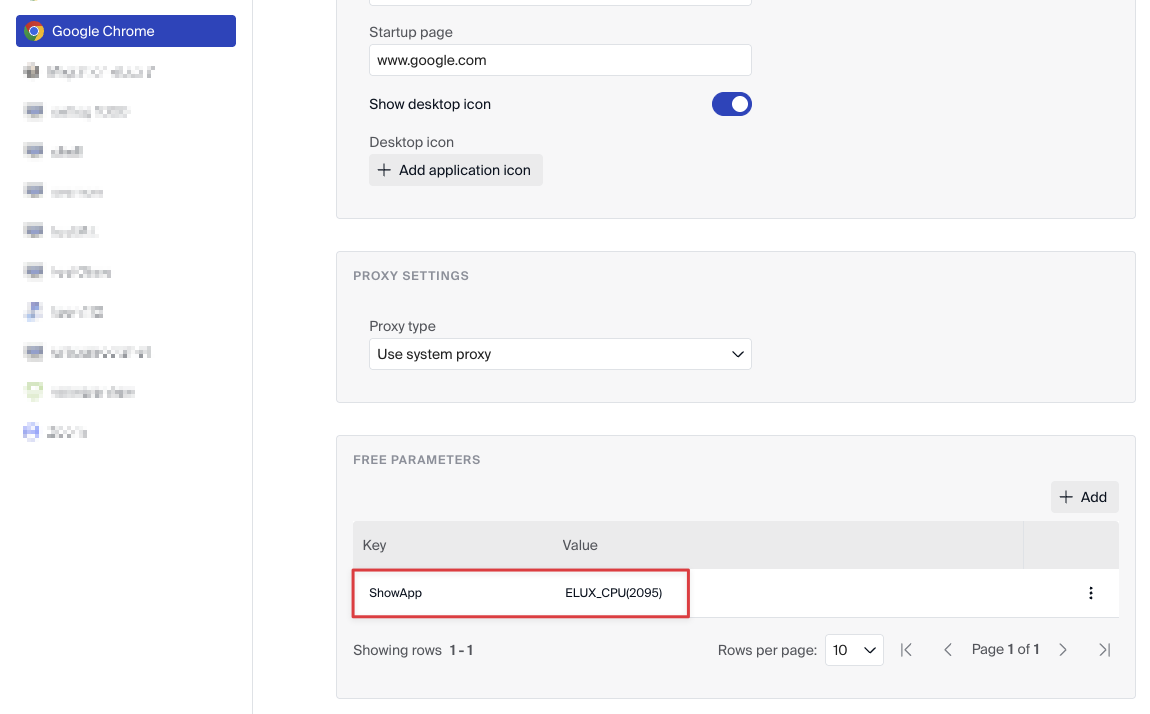
Task: Open the three-dot menu for ShowApp row
Action: point(1090,593)
